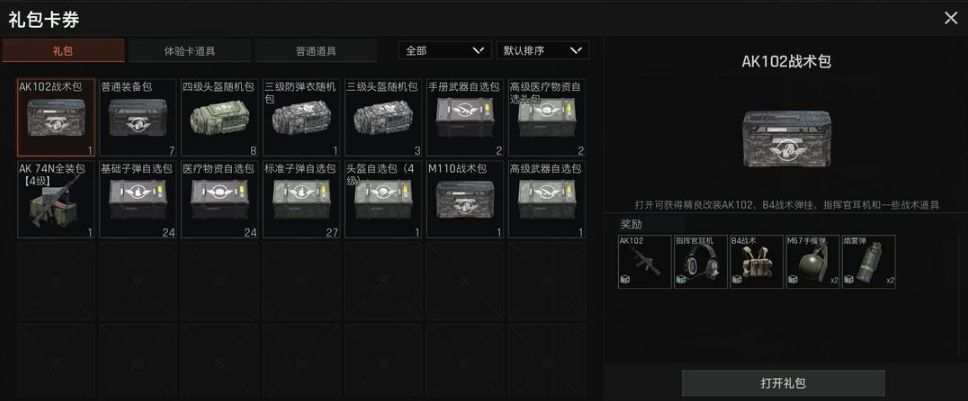Select the 手册武器自选包 crate
This screenshot has width=968, height=401.
pos(465,117)
